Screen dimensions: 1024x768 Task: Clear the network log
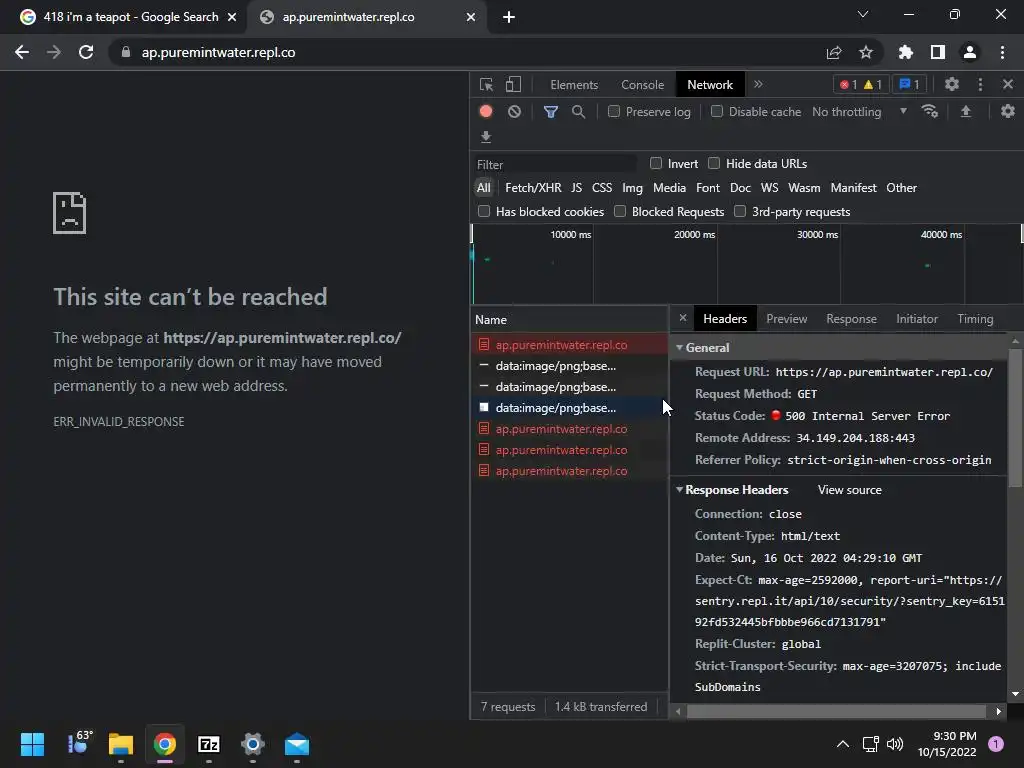tap(515, 112)
